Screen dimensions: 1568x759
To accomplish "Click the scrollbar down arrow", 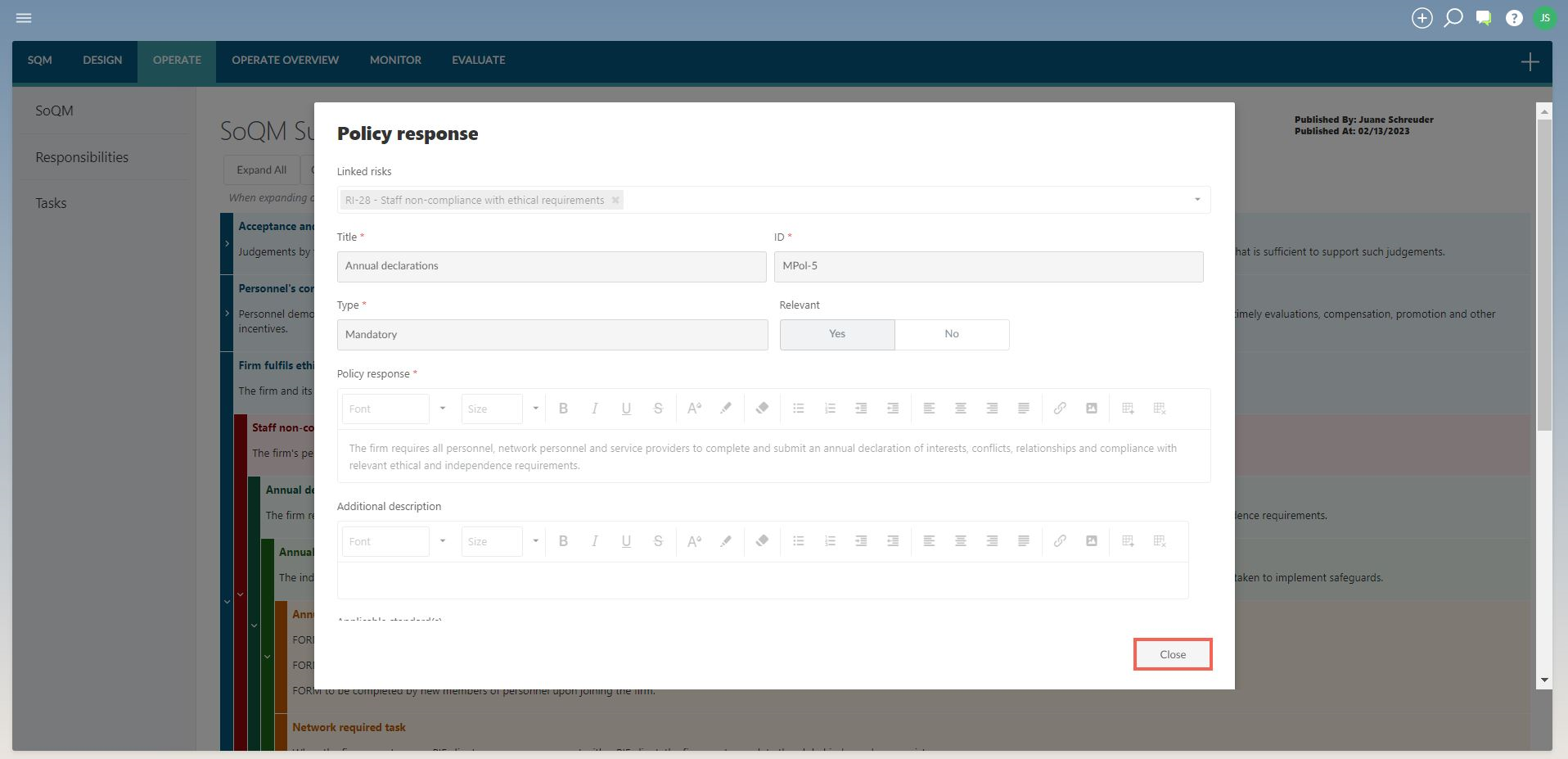I will (x=1544, y=680).
